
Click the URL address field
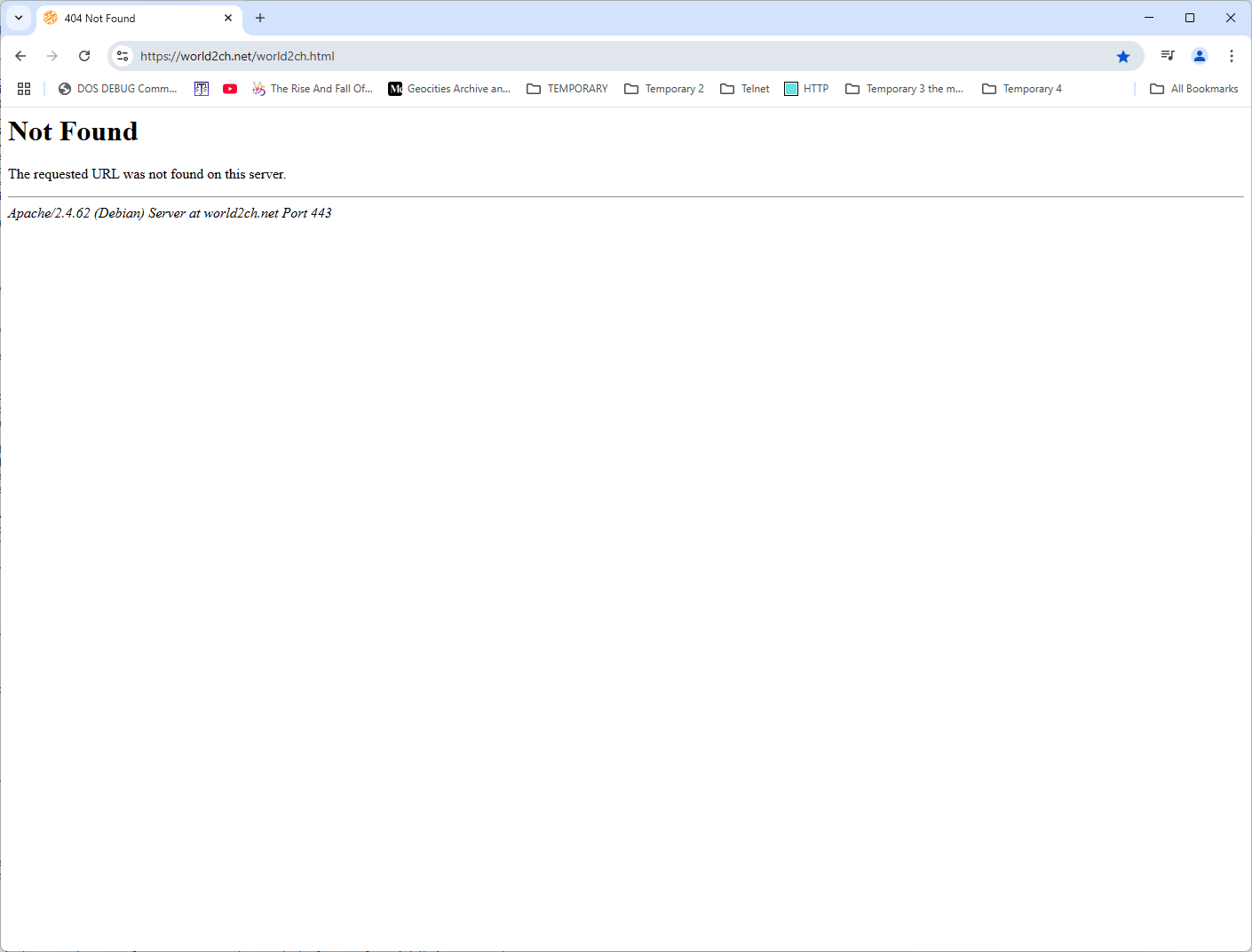click(622, 56)
